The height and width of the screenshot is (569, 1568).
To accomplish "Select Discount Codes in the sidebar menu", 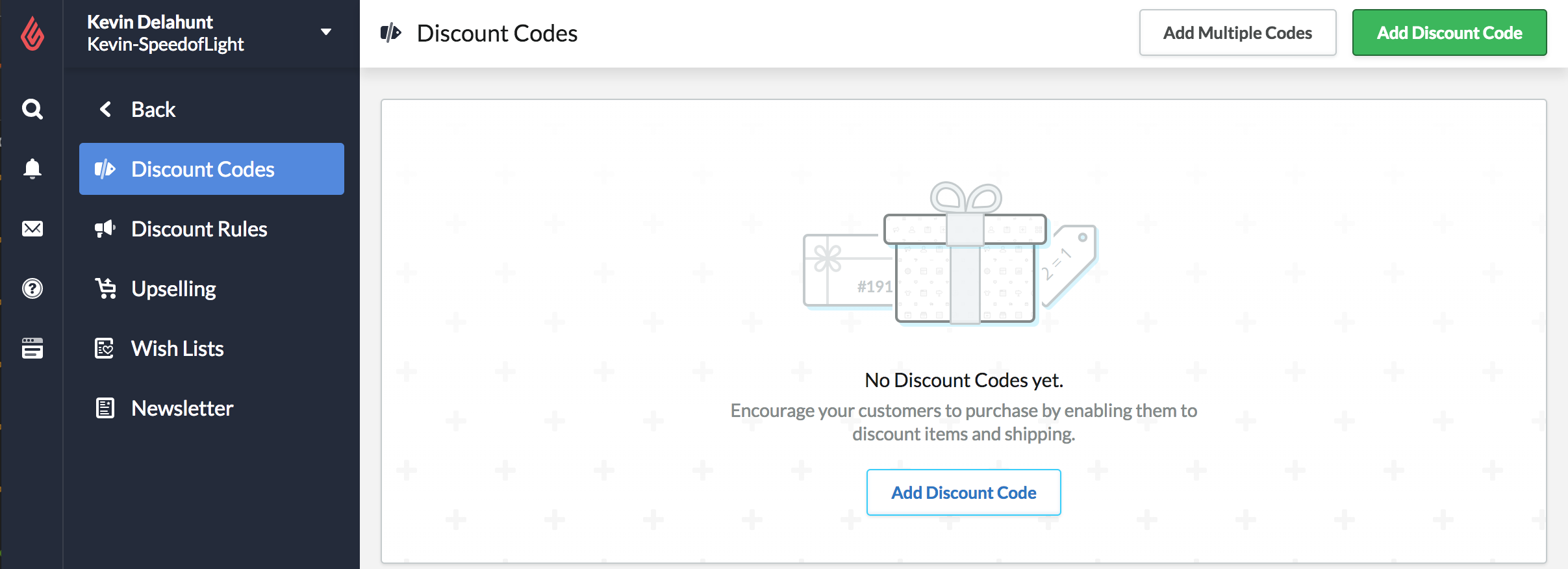I will click(212, 169).
